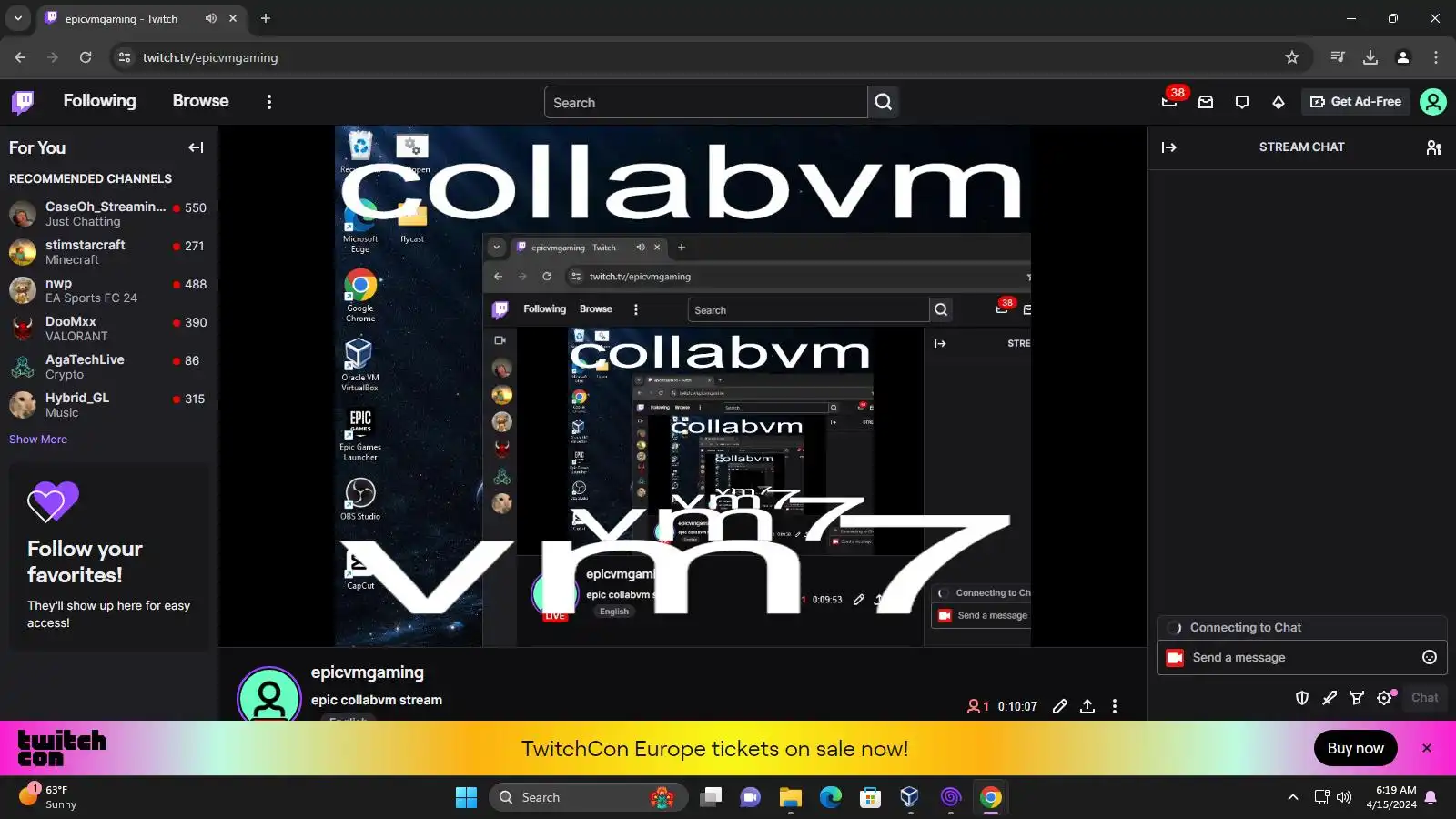The image size is (1456, 819).
Task: Reload the page
Action: (86, 57)
